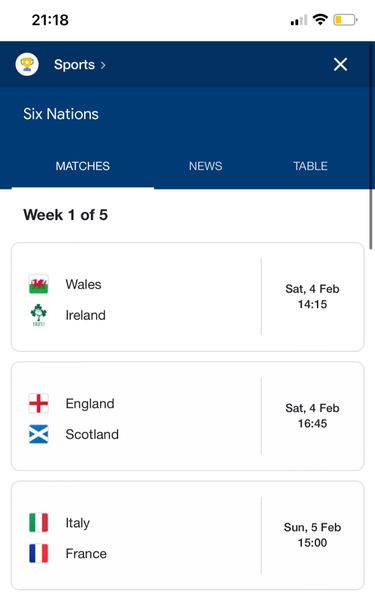
Task: Tap the trophy Sports icon
Action: coord(27,64)
